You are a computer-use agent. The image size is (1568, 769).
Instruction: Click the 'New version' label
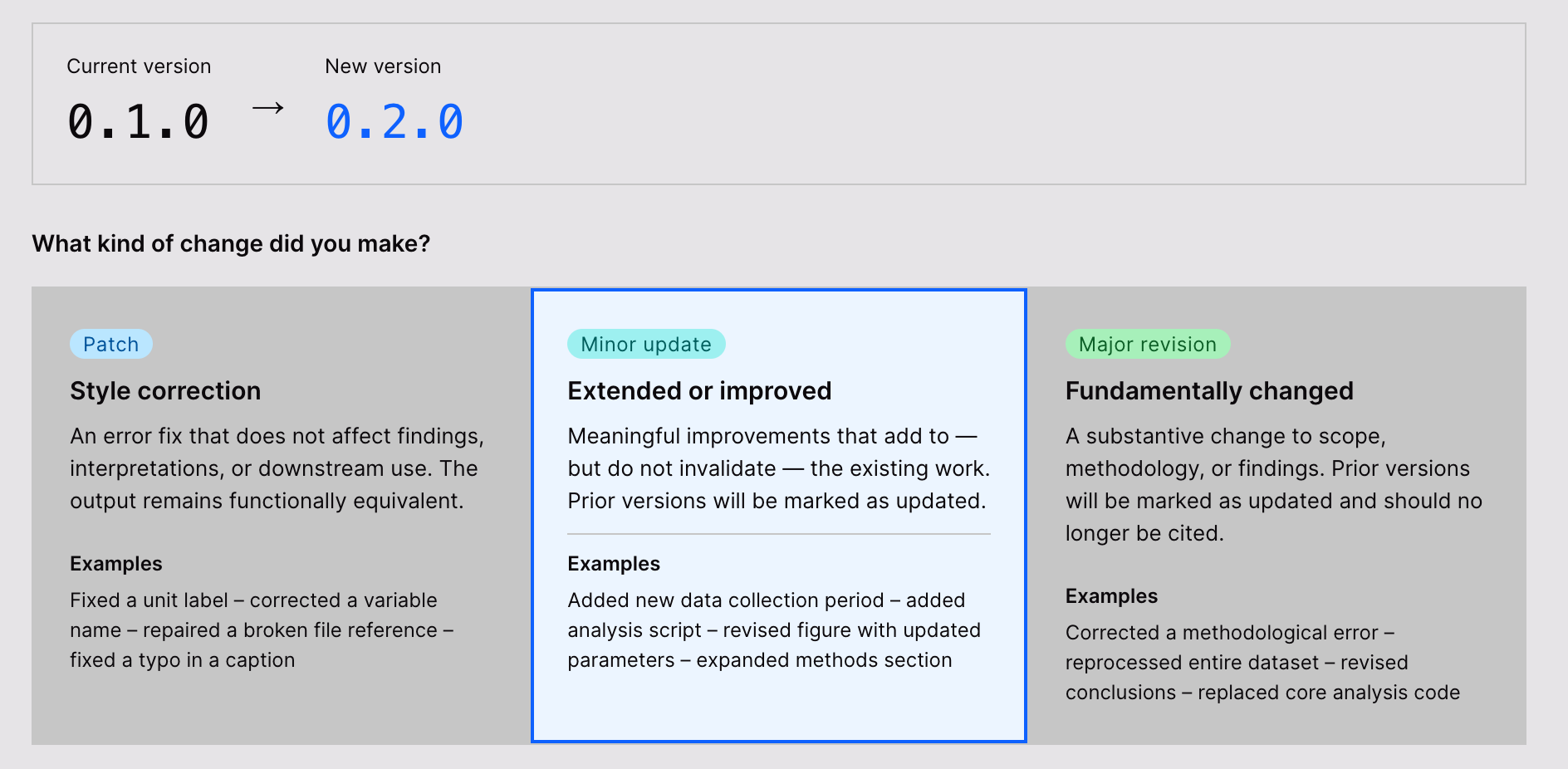point(383,66)
